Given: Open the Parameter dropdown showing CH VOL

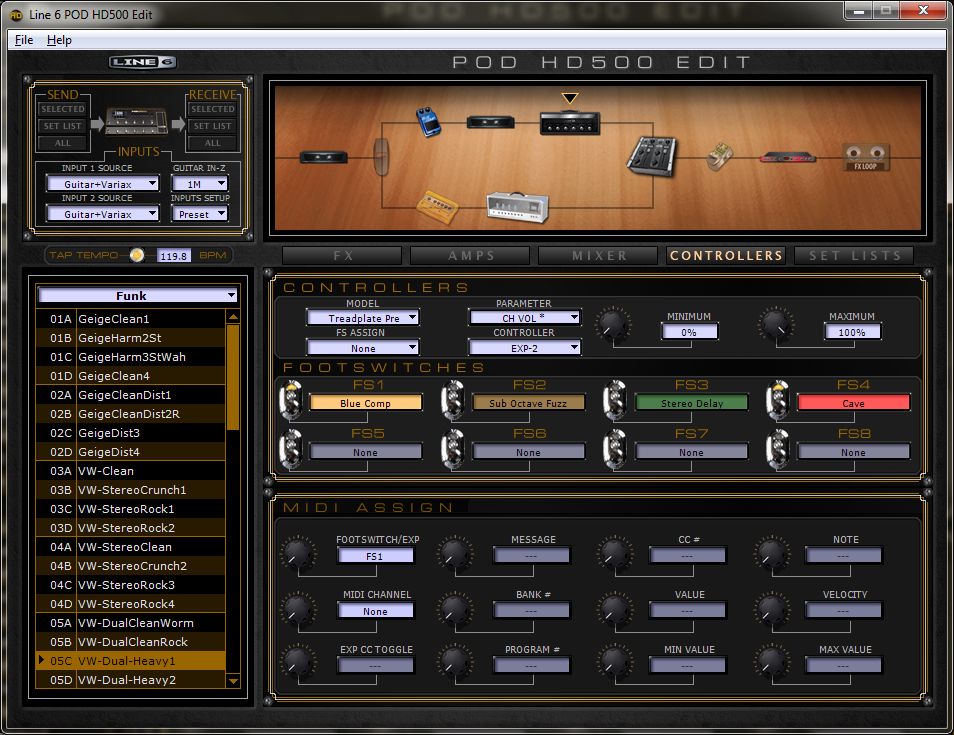Looking at the screenshot, I should coord(524,318).
